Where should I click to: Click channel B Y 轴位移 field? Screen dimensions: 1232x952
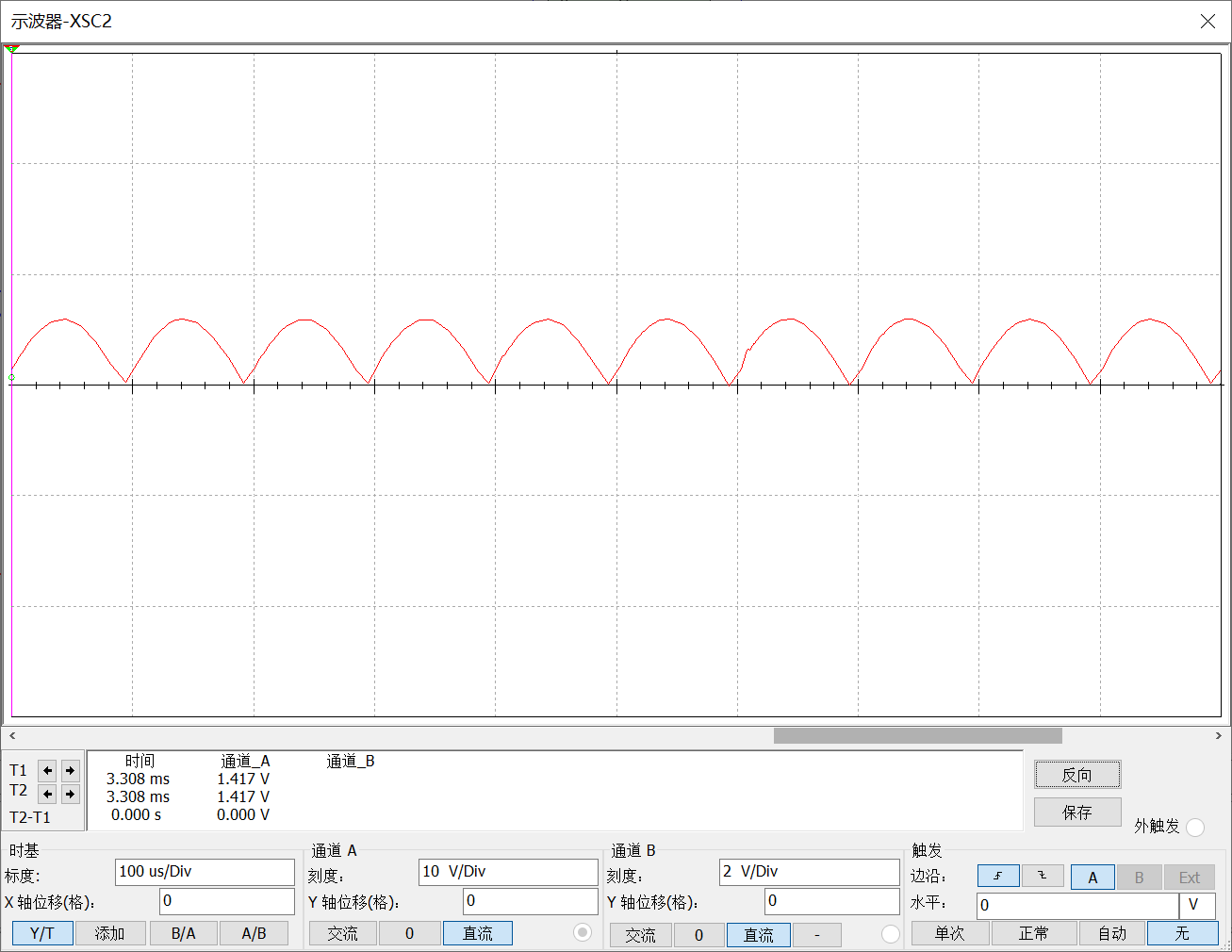pos(832,901)
